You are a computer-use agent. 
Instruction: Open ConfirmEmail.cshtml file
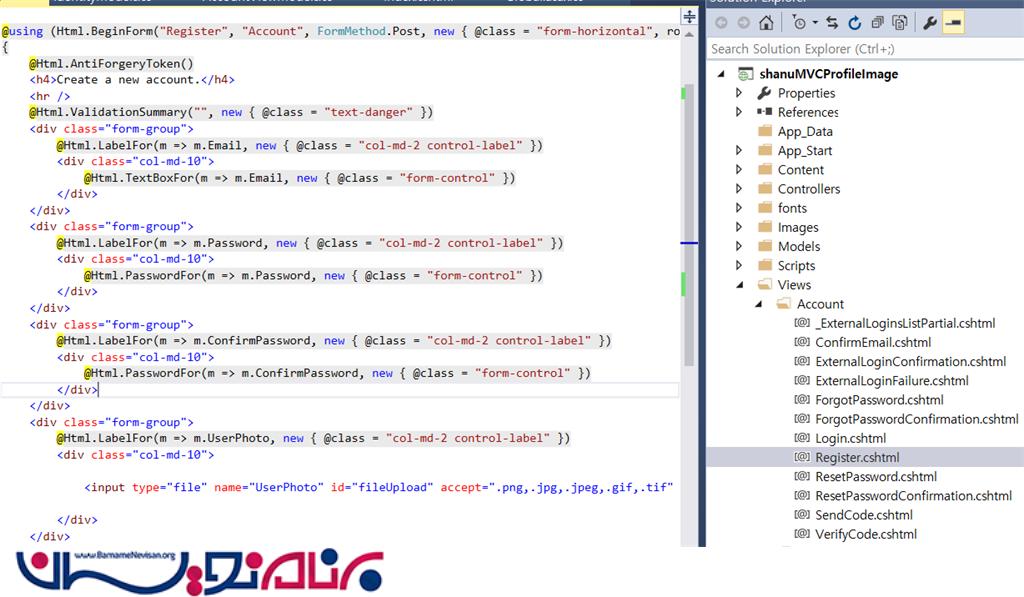pos(873,342)
